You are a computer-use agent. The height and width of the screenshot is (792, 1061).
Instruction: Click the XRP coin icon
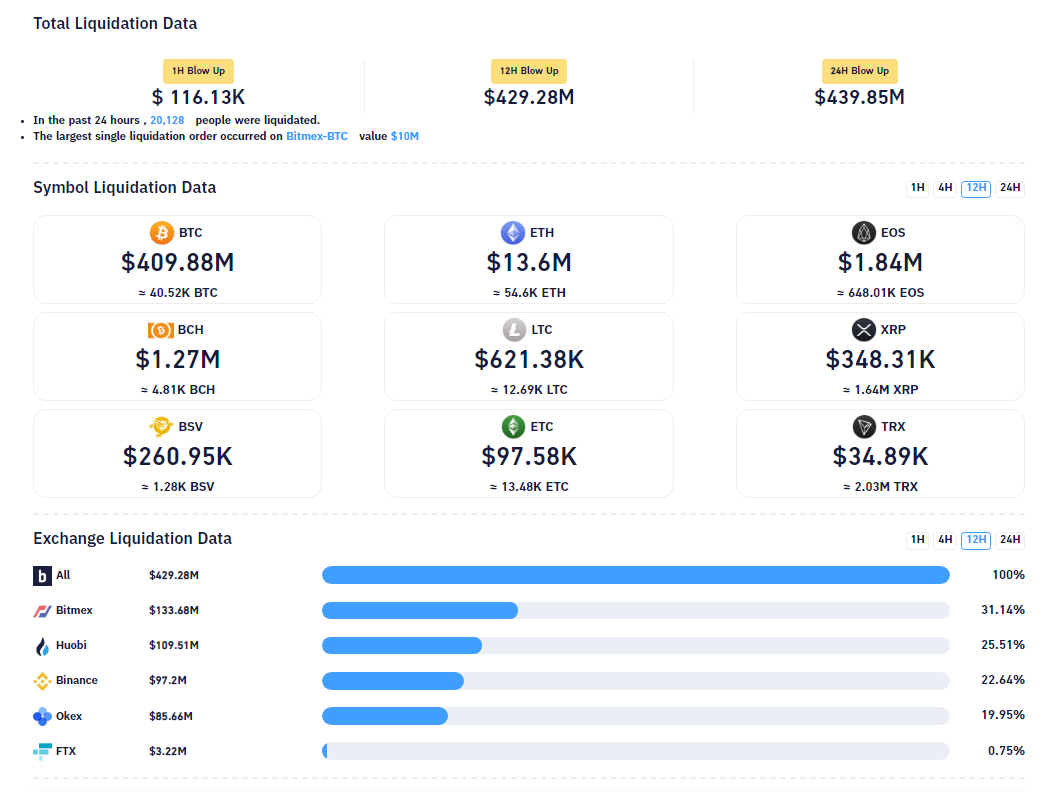(x=863, y=330)
